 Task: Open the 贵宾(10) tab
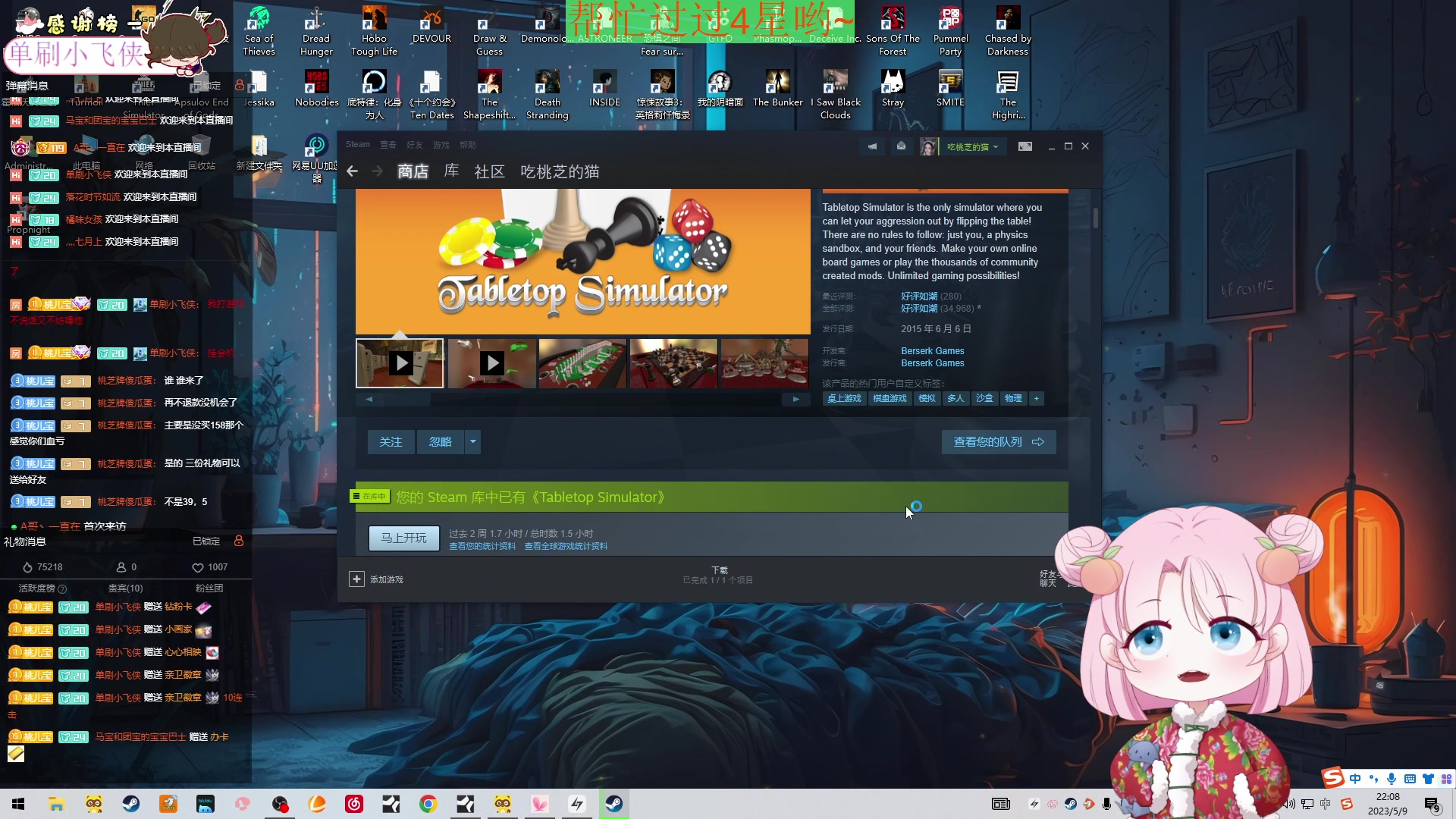[125, 588]
